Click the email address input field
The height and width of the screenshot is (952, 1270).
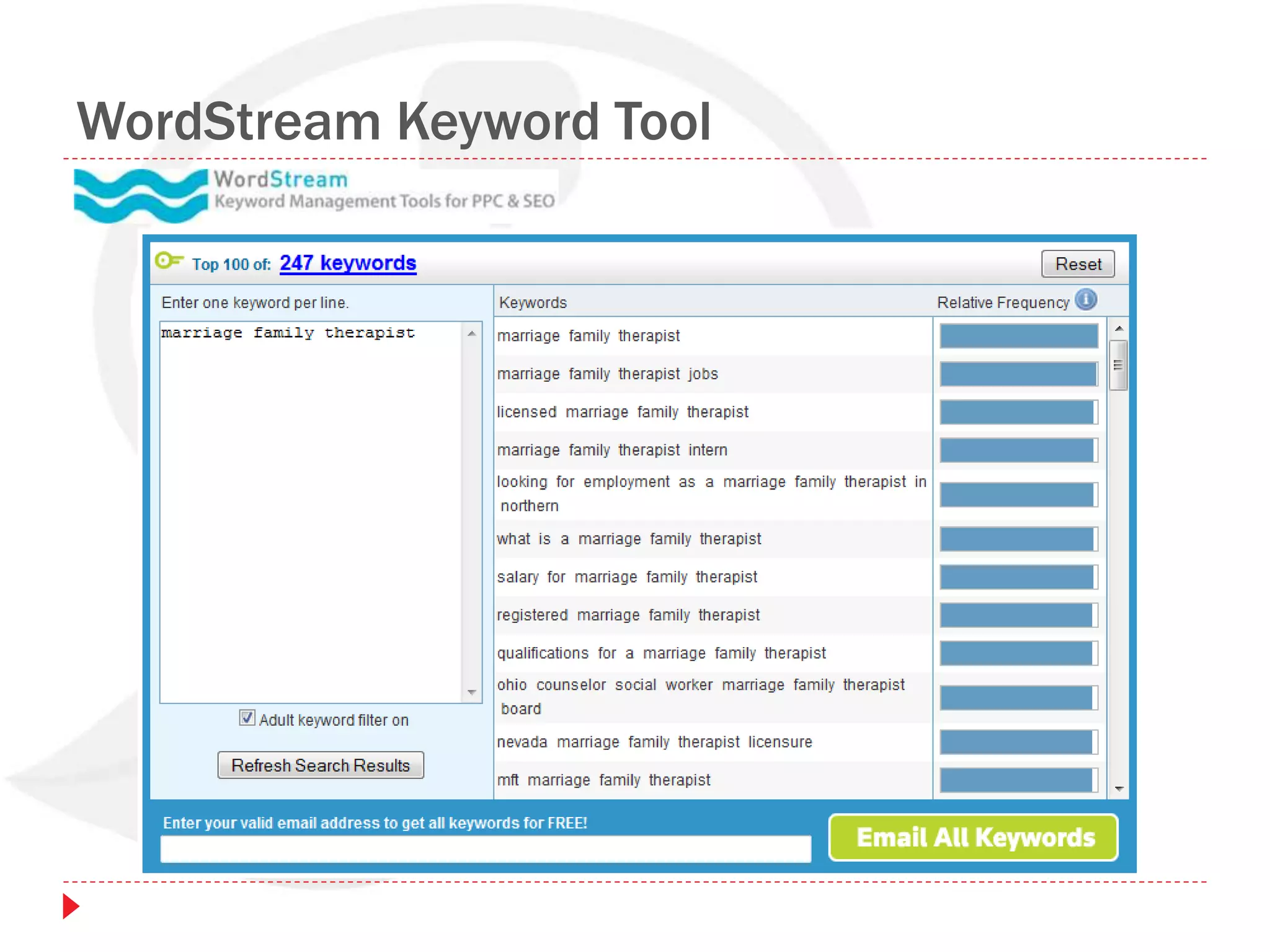click(486, 848)
